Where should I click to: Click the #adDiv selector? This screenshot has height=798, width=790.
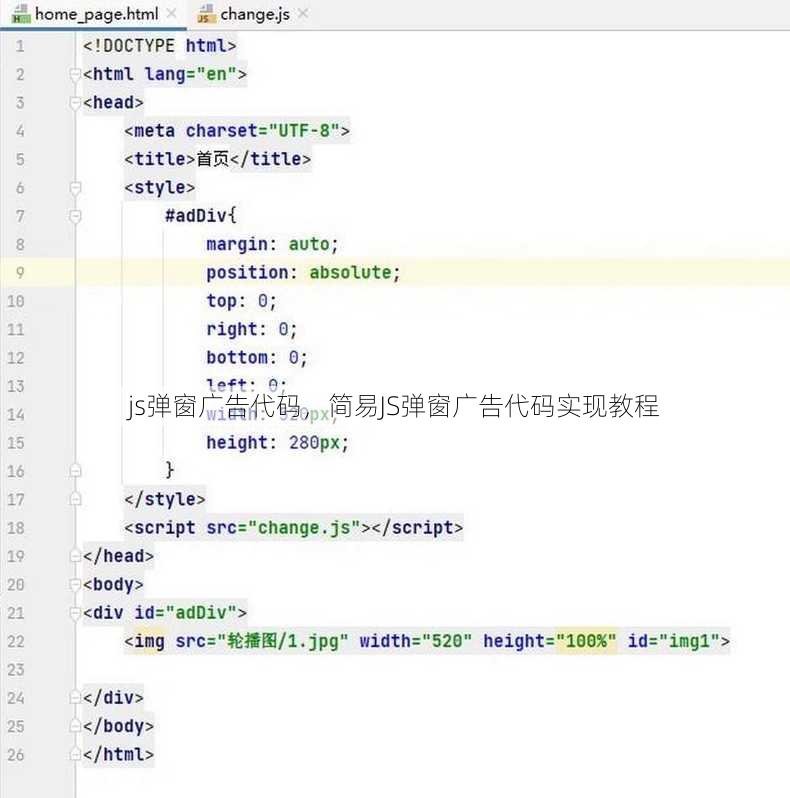point(195,216)
